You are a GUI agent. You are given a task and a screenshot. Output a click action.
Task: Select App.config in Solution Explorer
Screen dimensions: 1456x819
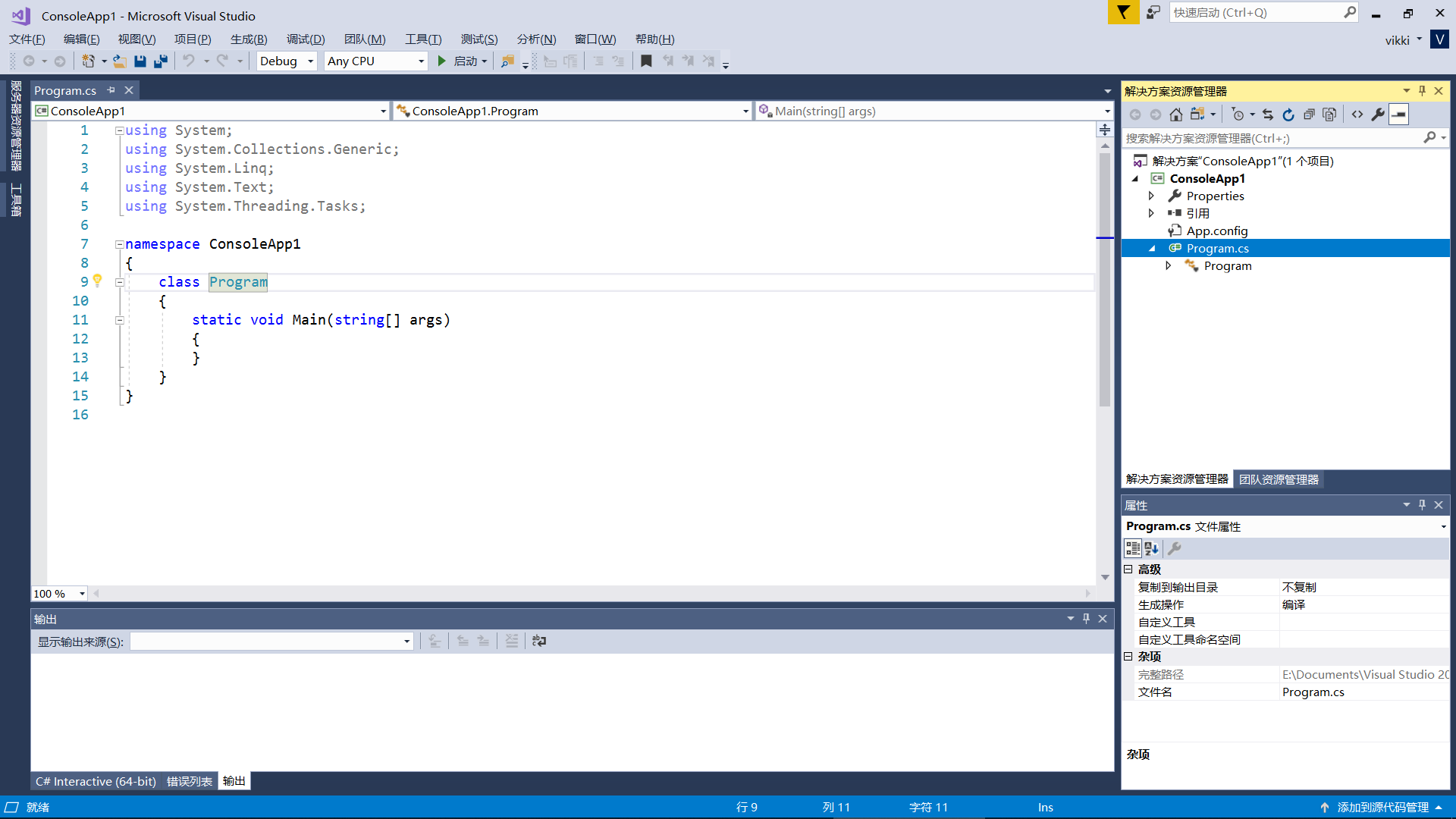1216,231
